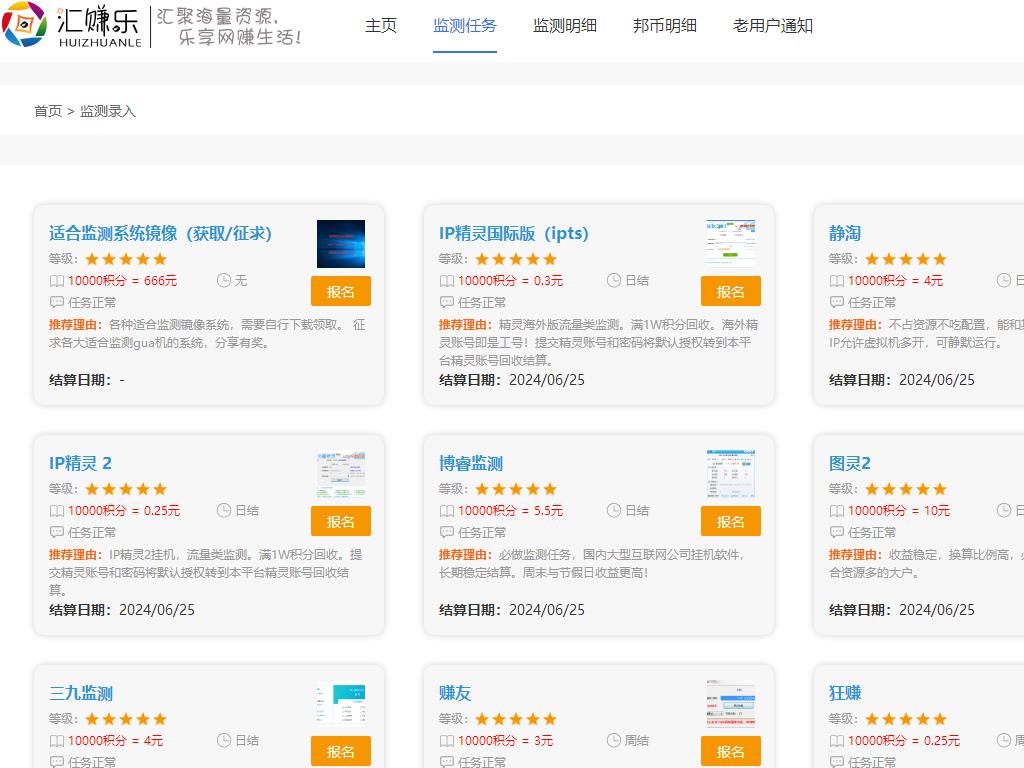Screen dimensions: 1024x768
Task: Click the clock icon in 三九监测 card
Action: [x=224, y=740]
